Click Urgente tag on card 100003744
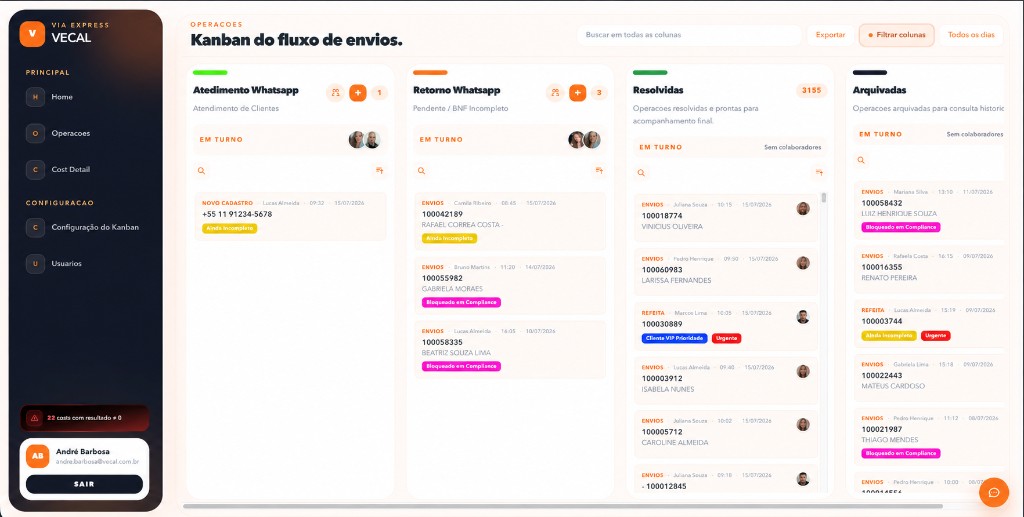Screen dimensions: 1024x517 click(935, 336)
